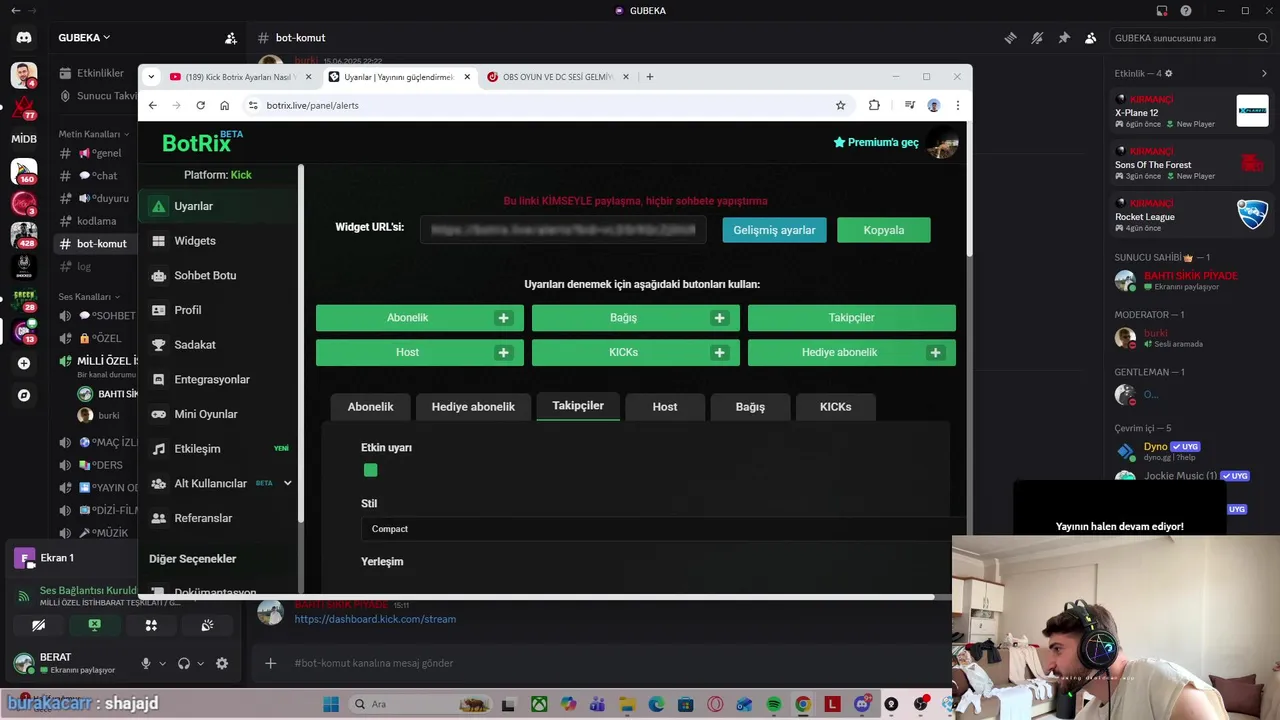This screenshot has height=720, width=1280.
Task: Go to Chrome home page icon
Action: 225,105
